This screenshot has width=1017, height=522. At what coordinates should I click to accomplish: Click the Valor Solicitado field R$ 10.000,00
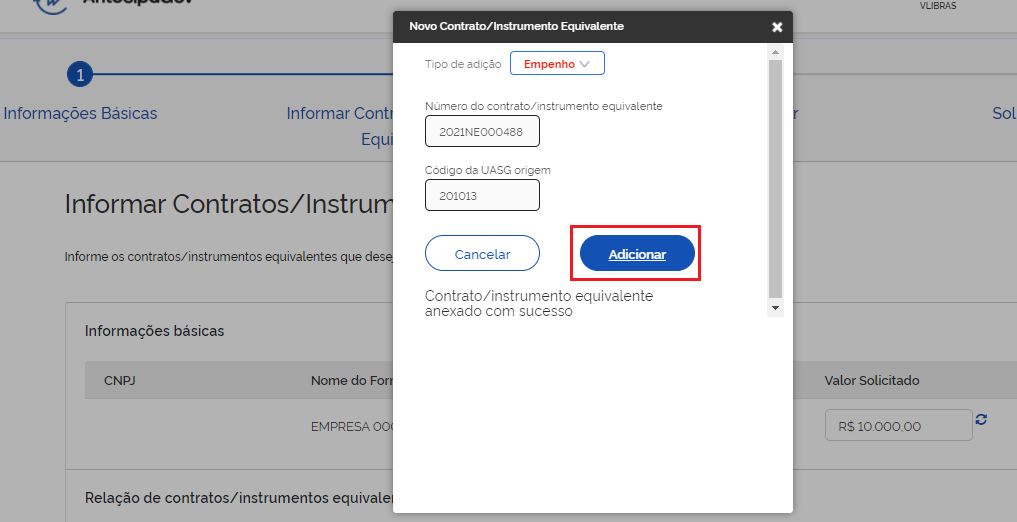click(898, 425)
